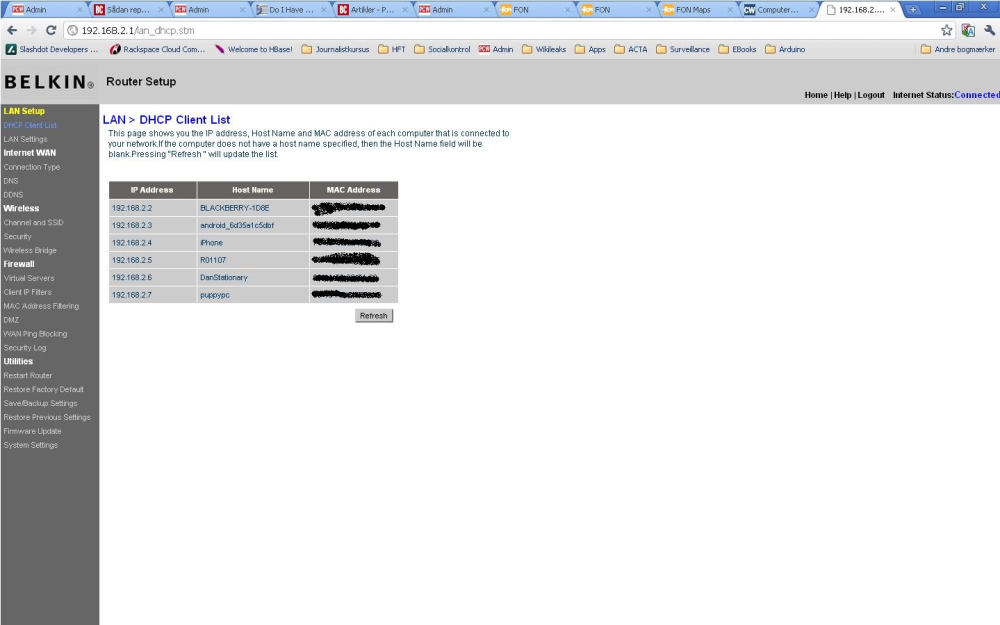Open the Firmware Update page
Viewport: 1000px width, 625px height.
coord(33,431)
